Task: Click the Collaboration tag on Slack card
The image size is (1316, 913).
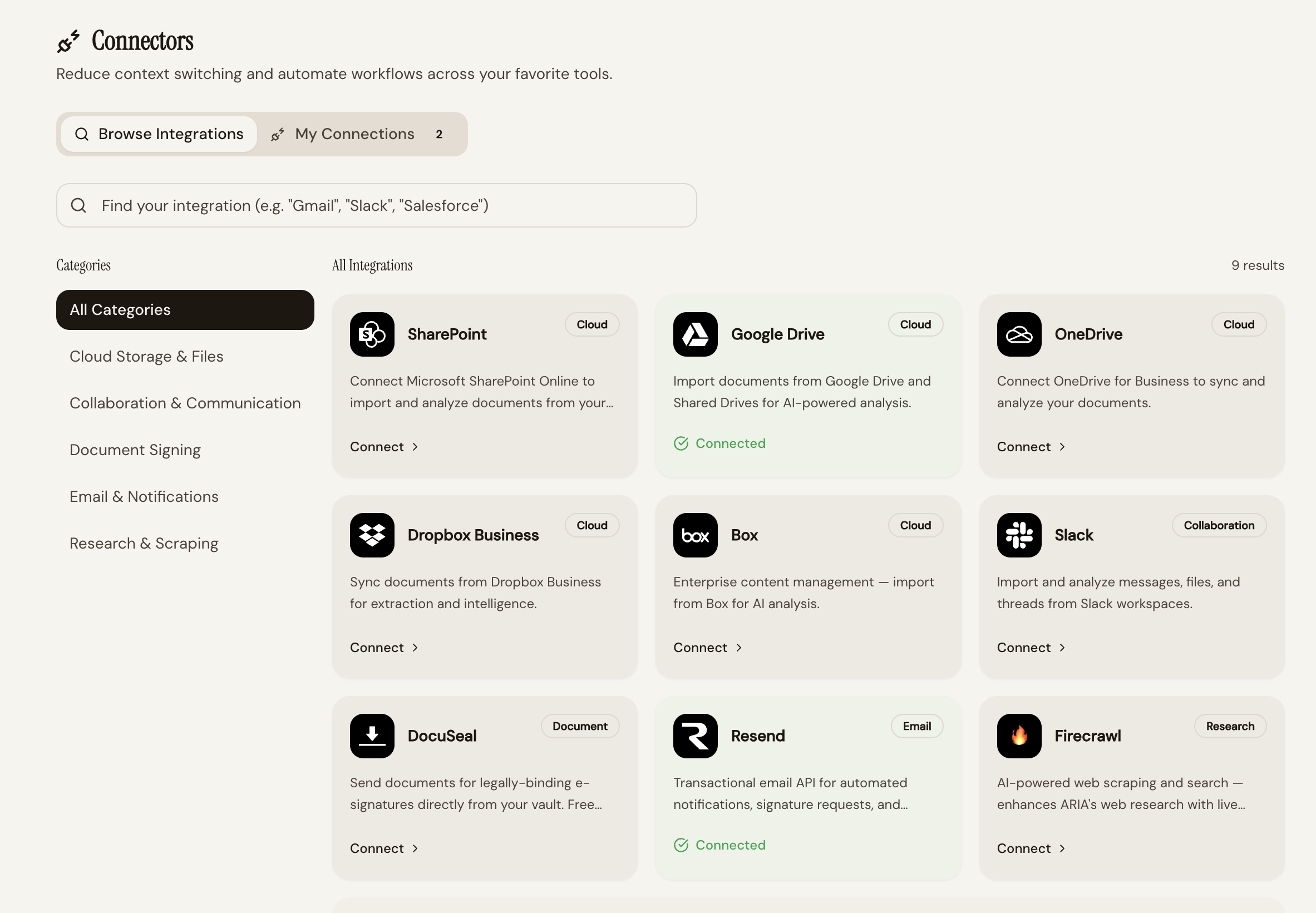Action: tap(1219, 525)
